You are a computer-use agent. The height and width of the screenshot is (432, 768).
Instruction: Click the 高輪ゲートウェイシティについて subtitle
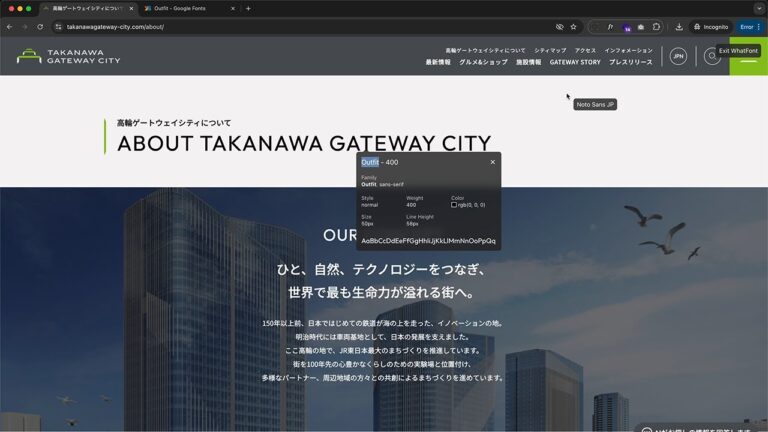pos(174,123)
